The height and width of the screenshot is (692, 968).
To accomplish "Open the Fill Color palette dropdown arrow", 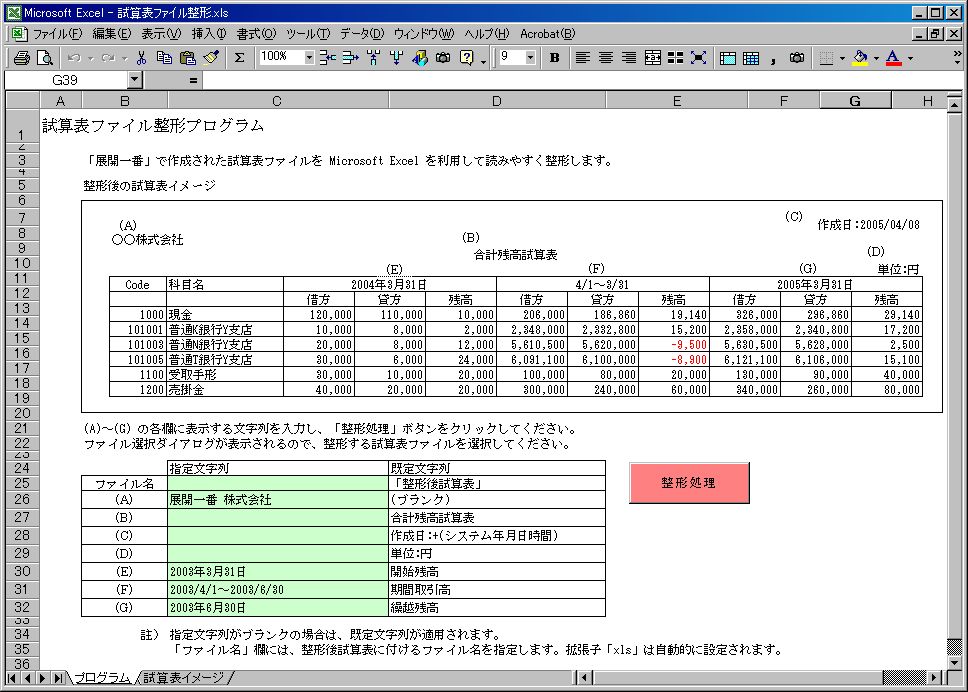I will point(876,59).
